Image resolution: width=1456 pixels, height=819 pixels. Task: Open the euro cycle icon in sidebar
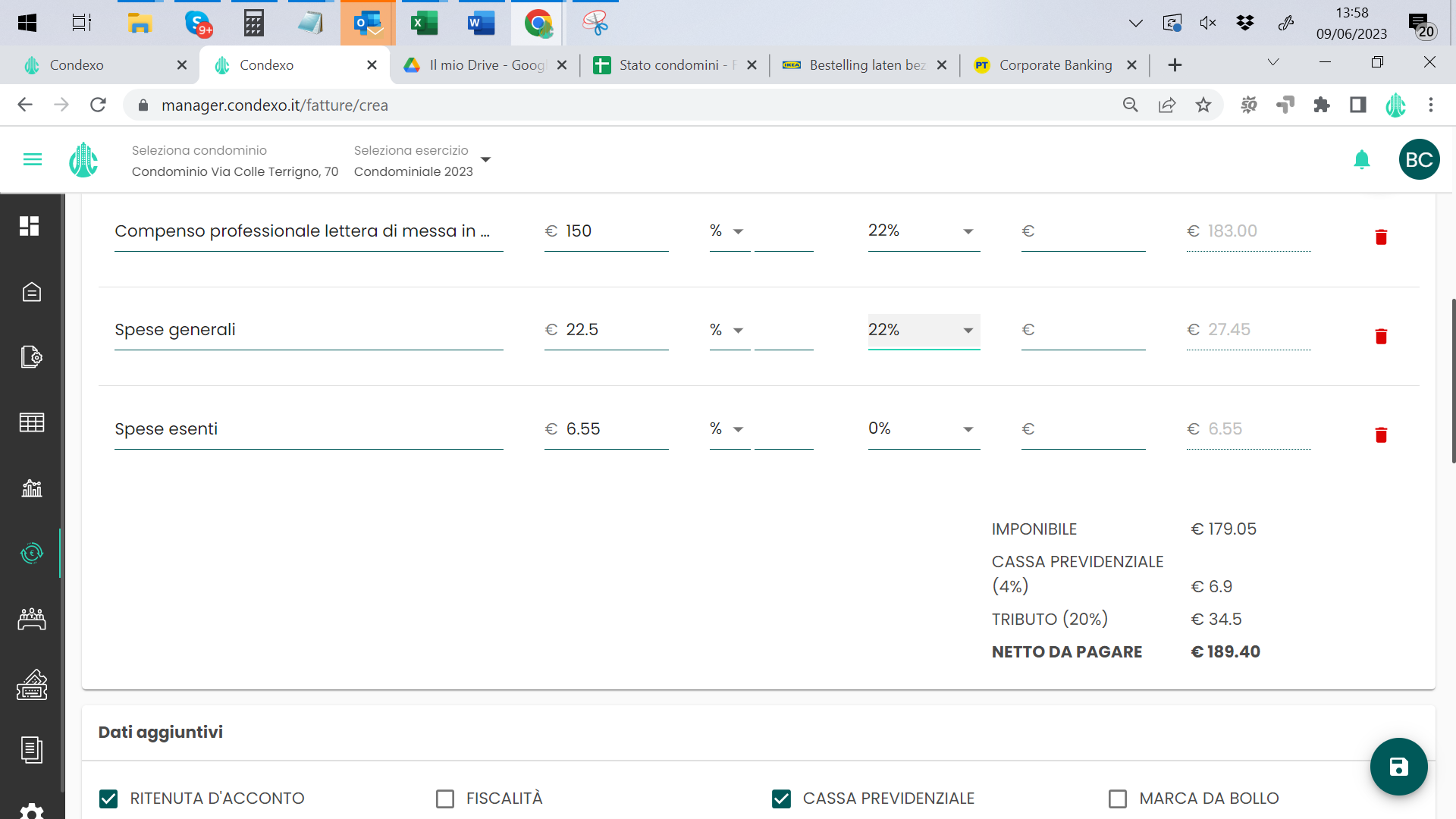point(31,554)
